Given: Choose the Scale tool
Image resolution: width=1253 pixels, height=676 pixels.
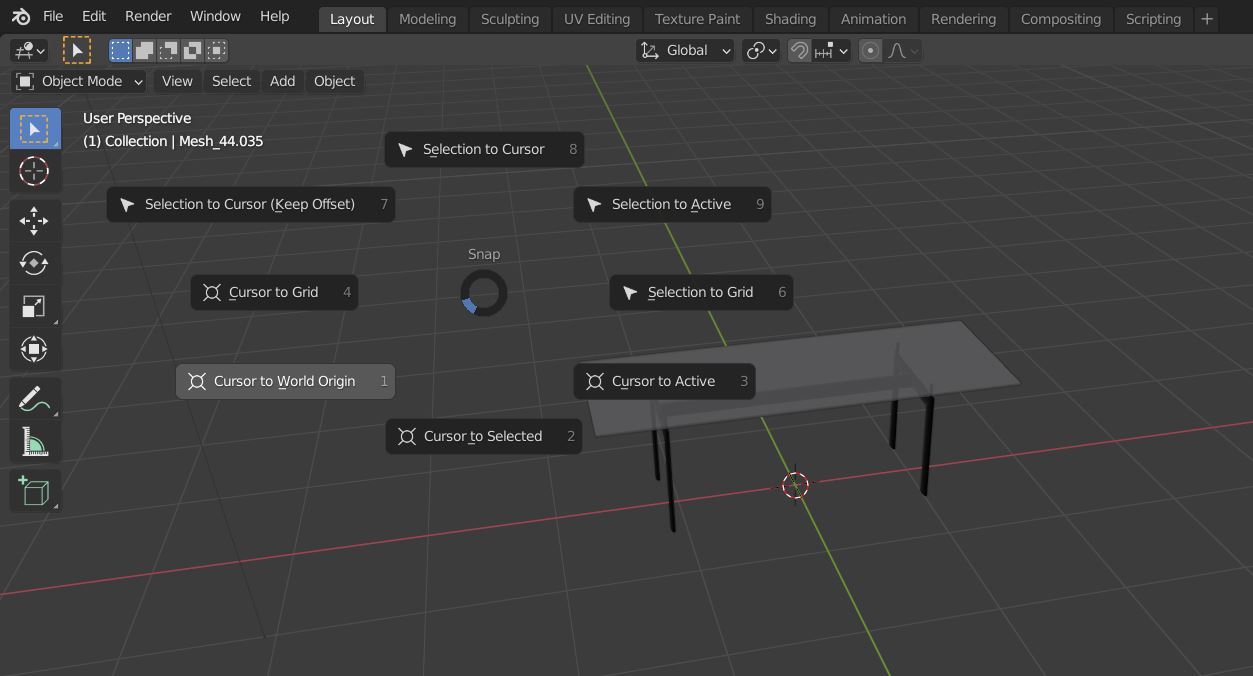Looking at the screenshot, I should [x=34, y=306].
